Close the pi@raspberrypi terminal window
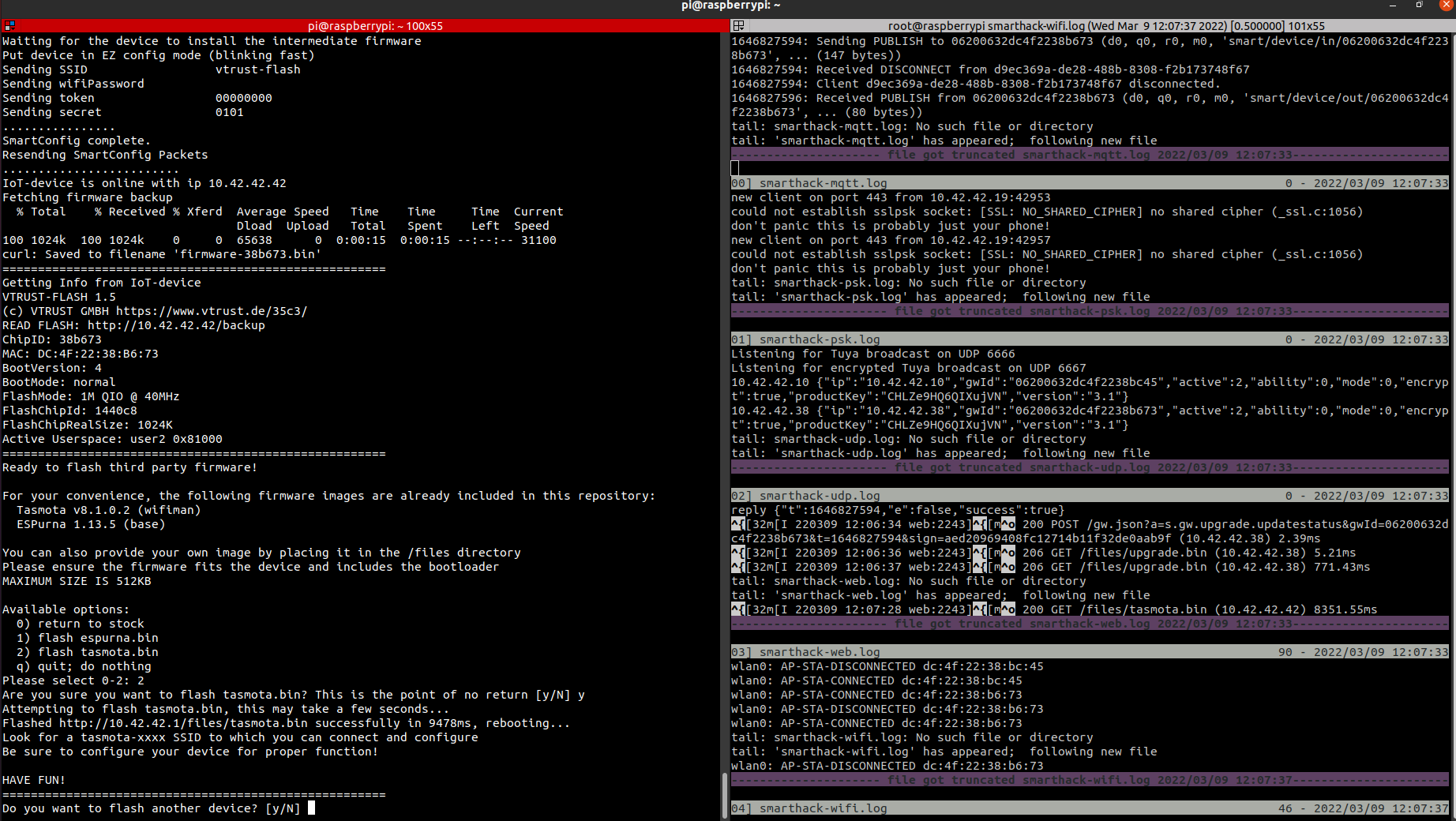This screenshot has height=821, width=1456. [x=1446, y=6]
